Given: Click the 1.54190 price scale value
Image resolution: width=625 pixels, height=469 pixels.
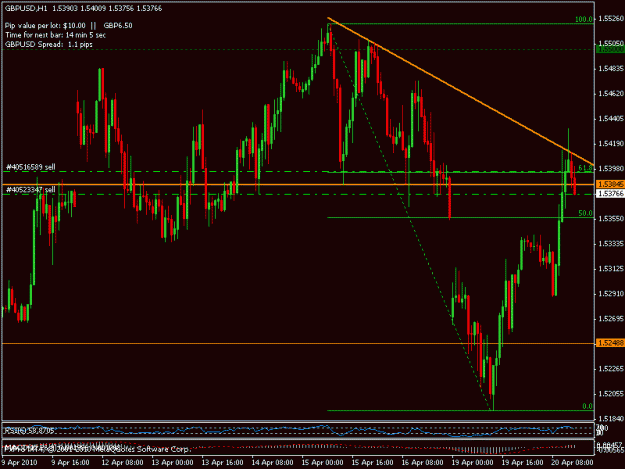Looking at the screenshot, I should pyautogui.click(x=611, y=143).
